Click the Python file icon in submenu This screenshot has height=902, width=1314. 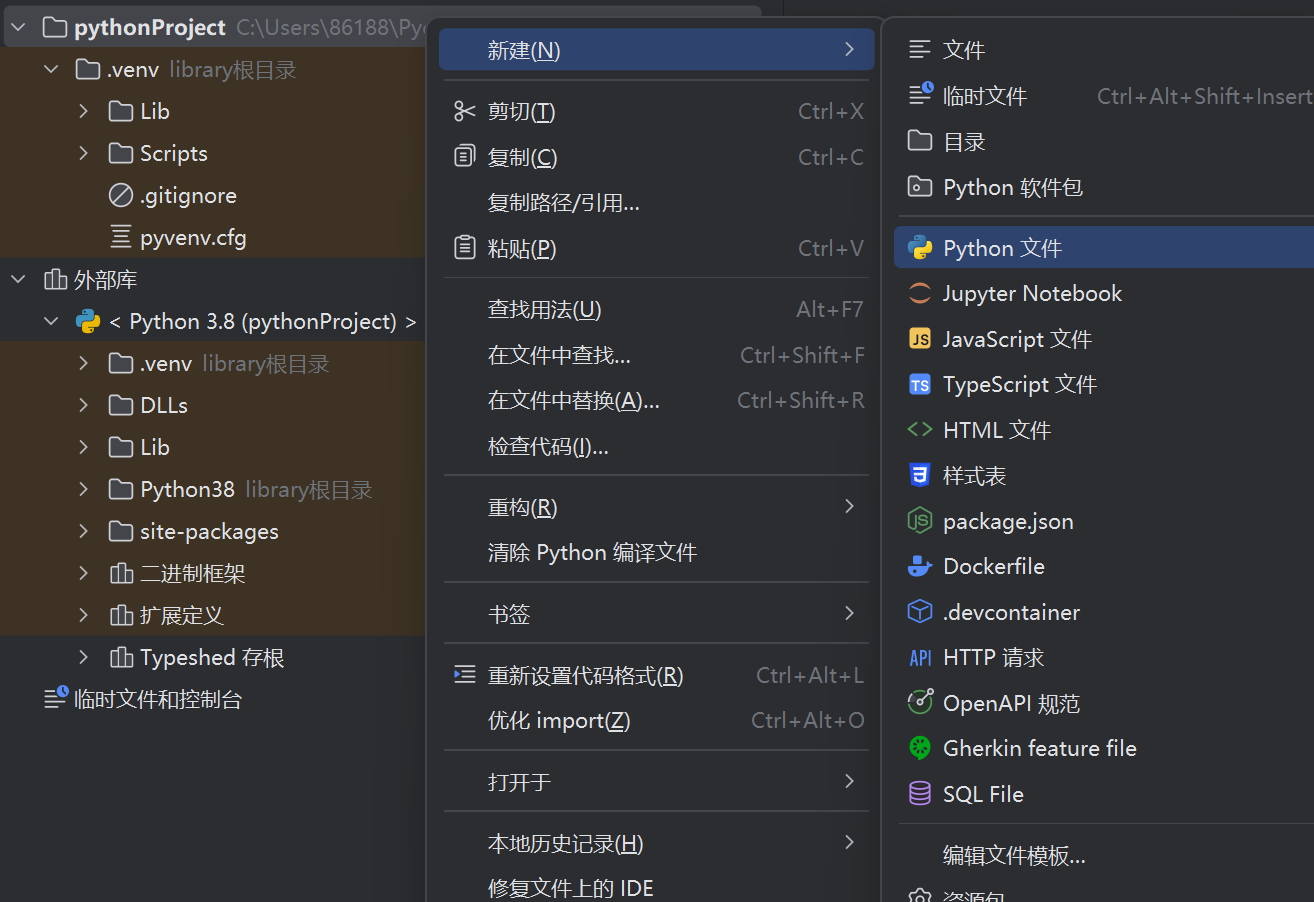[920, 248]
